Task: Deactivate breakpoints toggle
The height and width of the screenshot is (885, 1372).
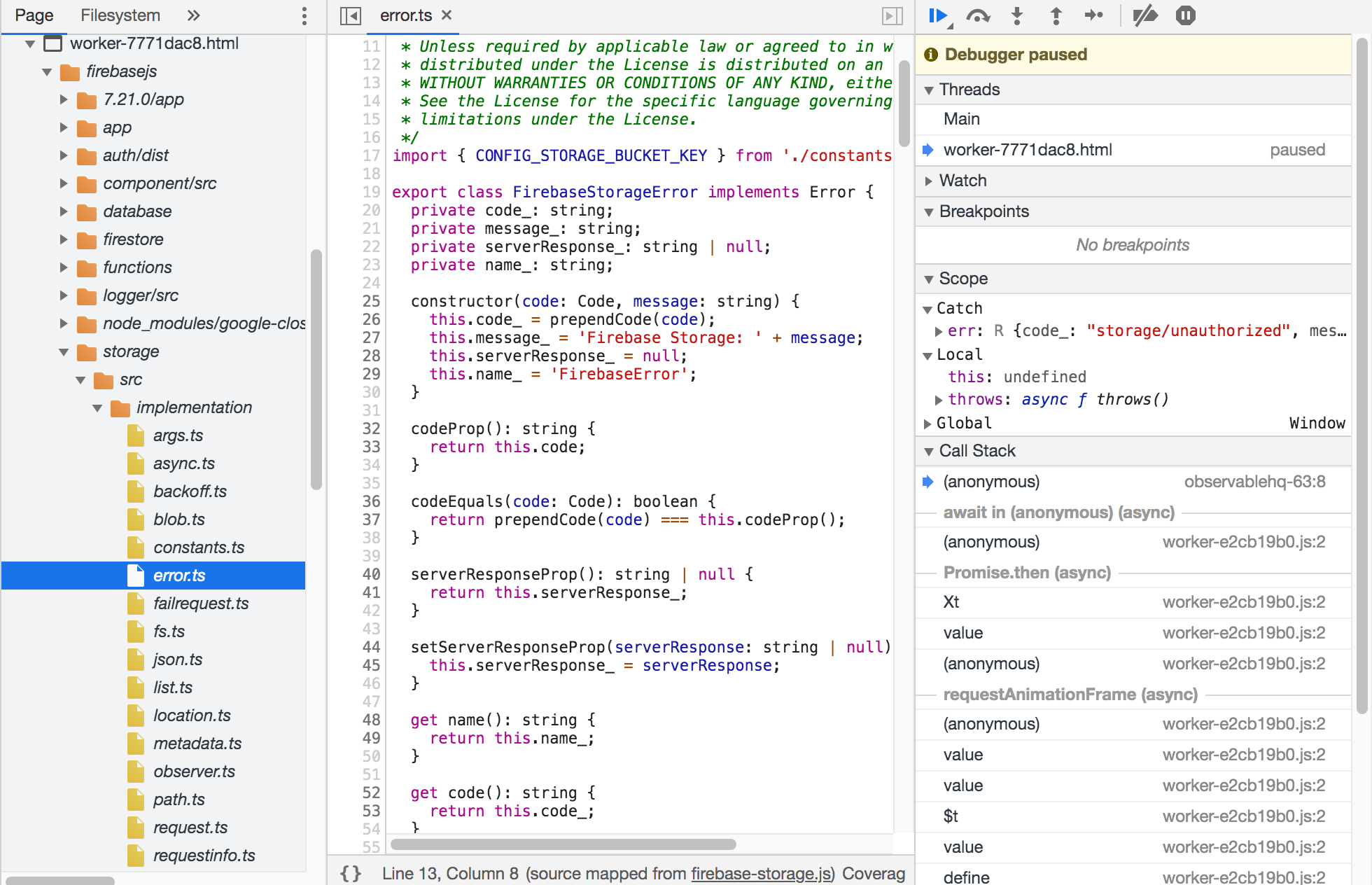Action: [1146, 15]
